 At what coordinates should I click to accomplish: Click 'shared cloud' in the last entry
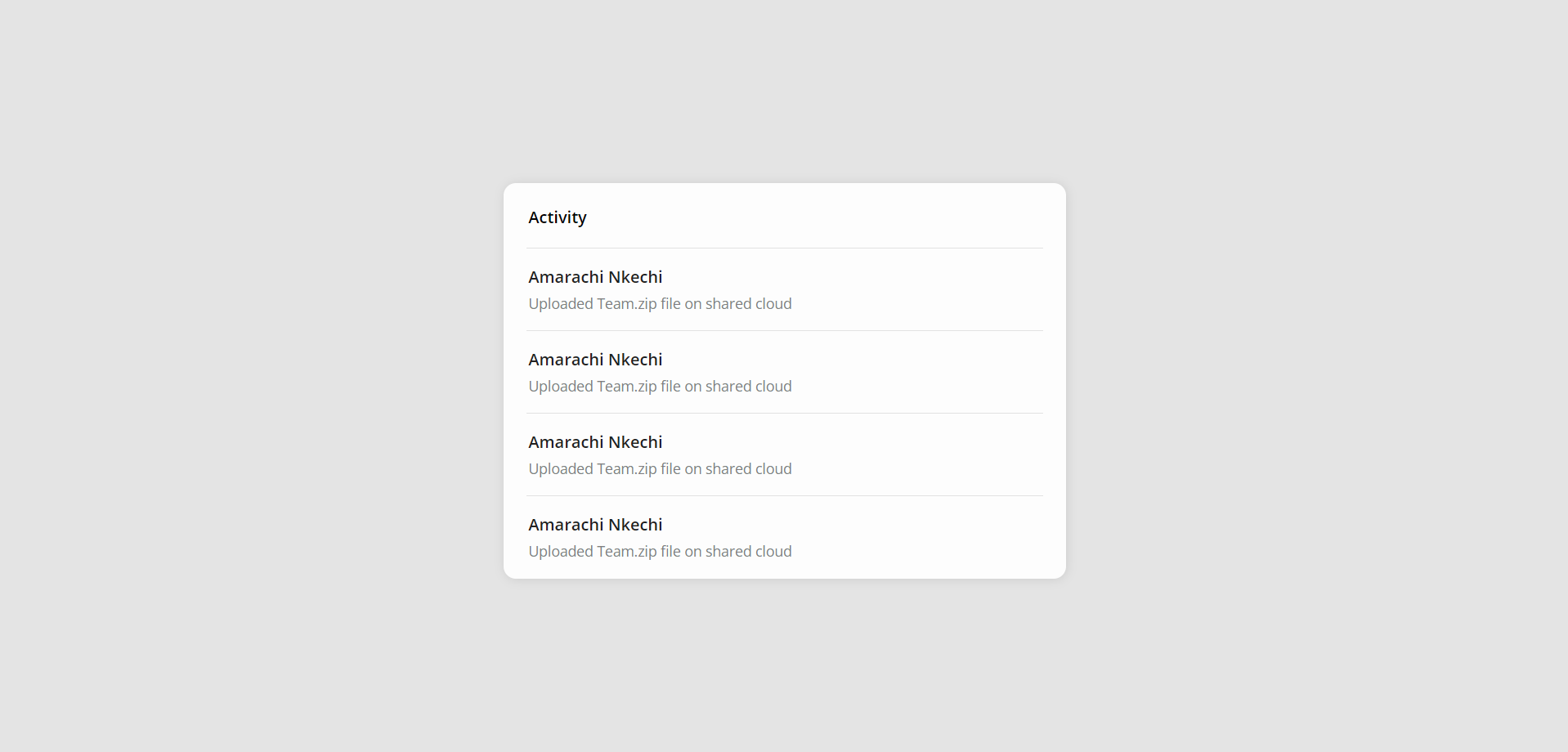(x=749, y=552)
